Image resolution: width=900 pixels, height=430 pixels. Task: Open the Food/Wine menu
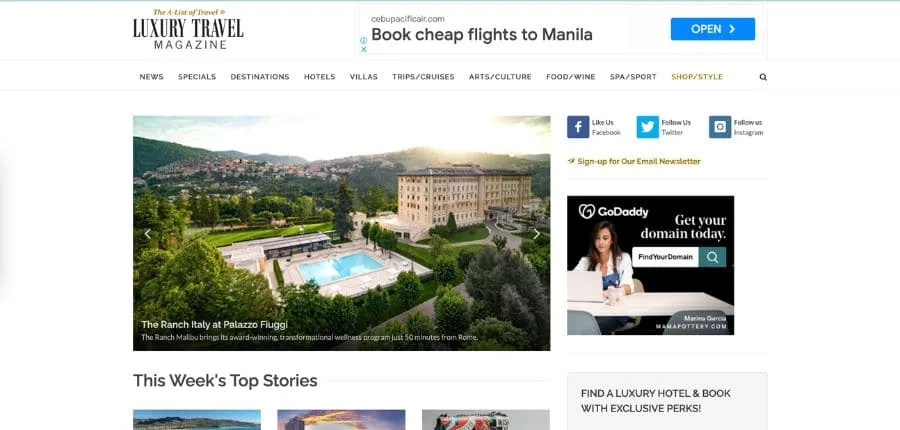[x=571, y=77]
